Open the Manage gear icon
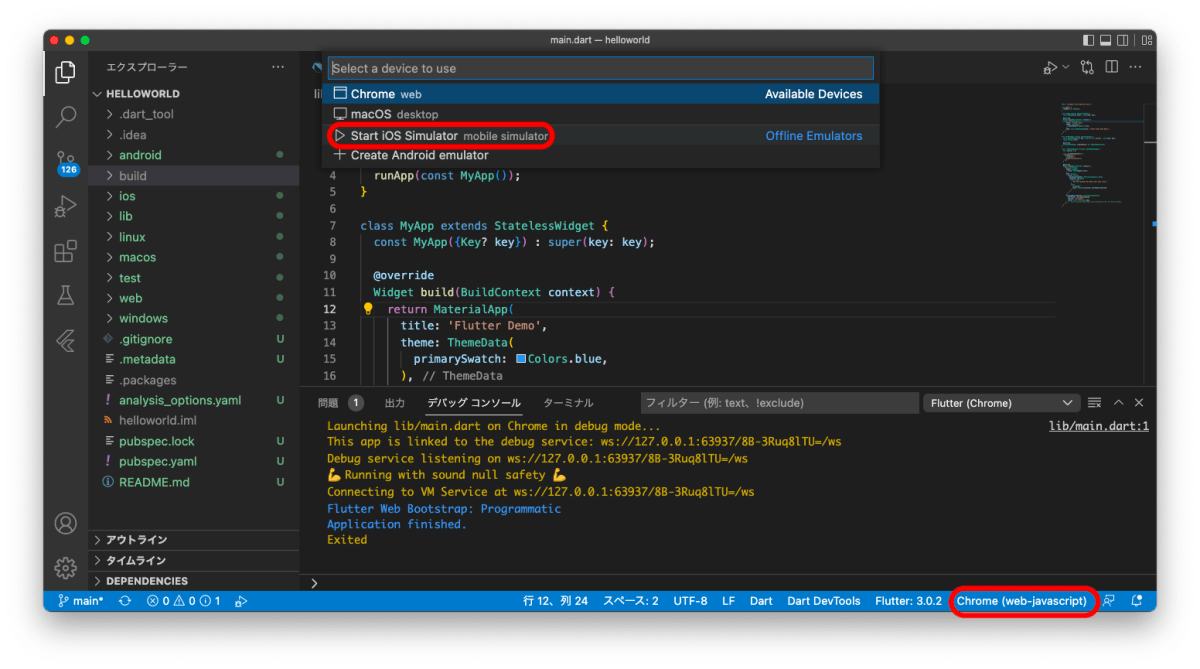Screen dimensions: 1200x669 click(x=66, y=567)
